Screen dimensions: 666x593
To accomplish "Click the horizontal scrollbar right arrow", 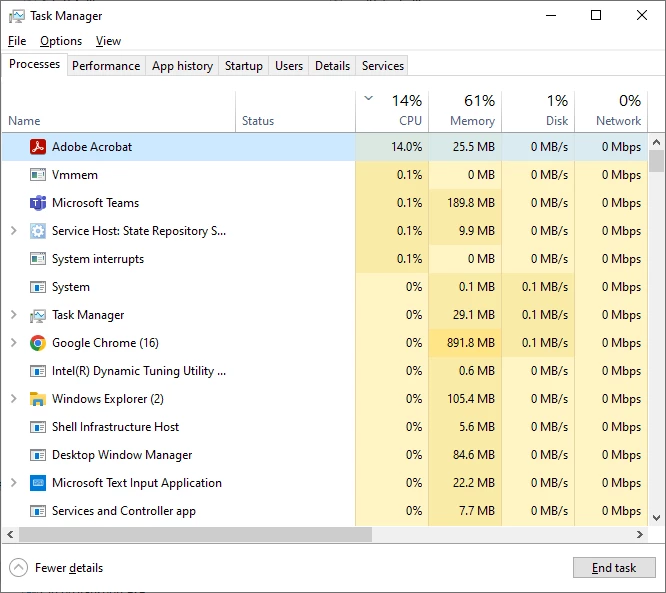I will [x=640, y=534].
